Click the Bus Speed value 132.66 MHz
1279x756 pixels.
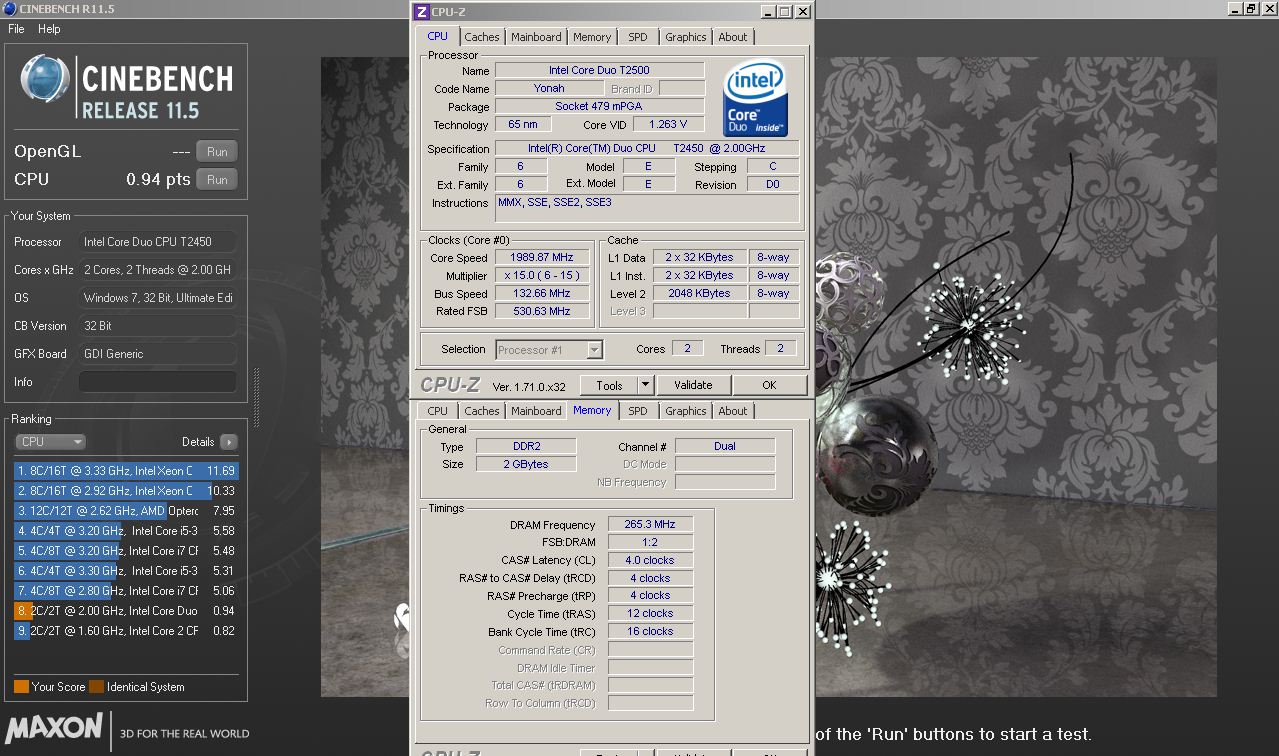(541, 294)
